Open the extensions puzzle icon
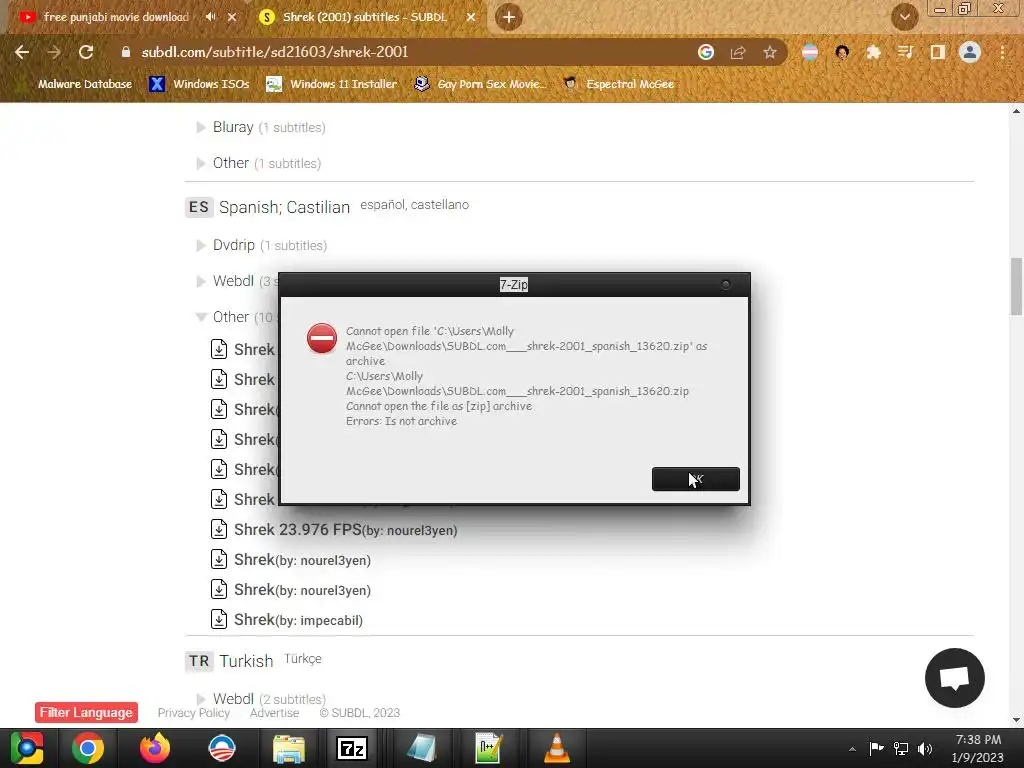This screenshot has height=768, width=1024. point(873,52)
